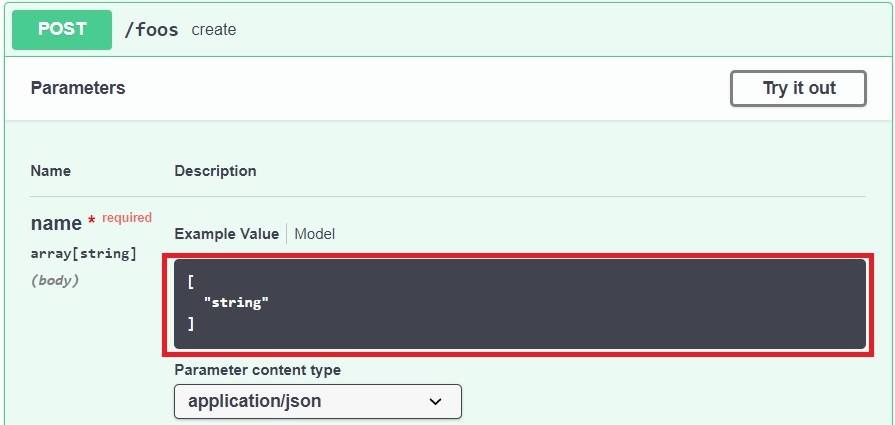Click the "Parameter content type" label

[x=257, y=370]
